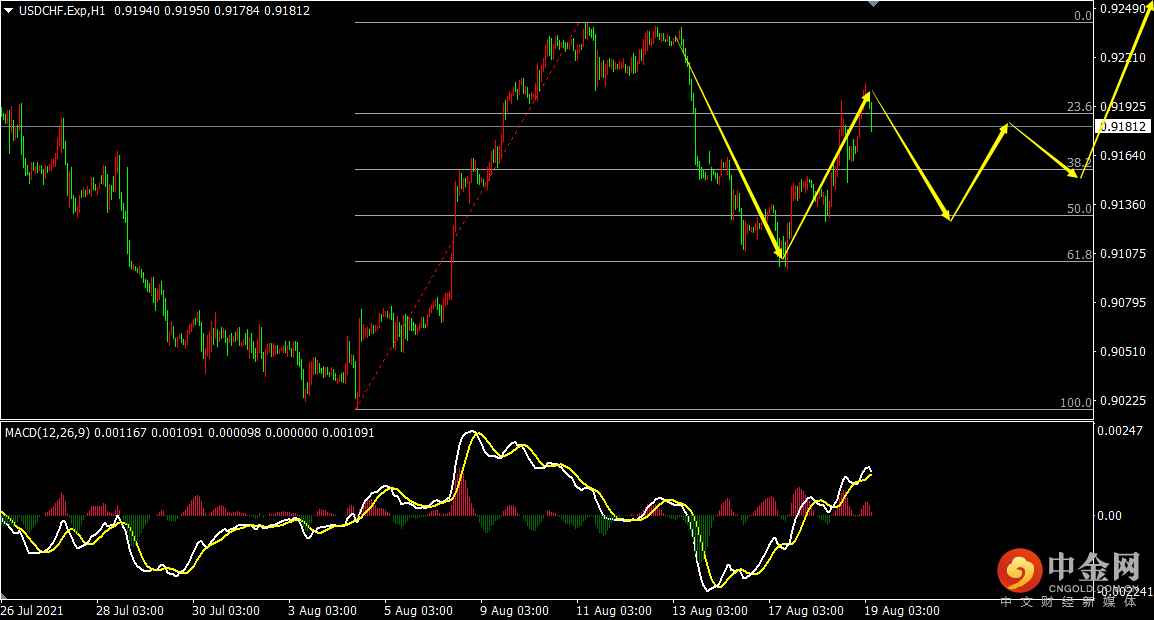The width and height of the screenshot is (1154, 620).
Task: Click the 0.91360 price axis label
Action: tap(1123, 205)
